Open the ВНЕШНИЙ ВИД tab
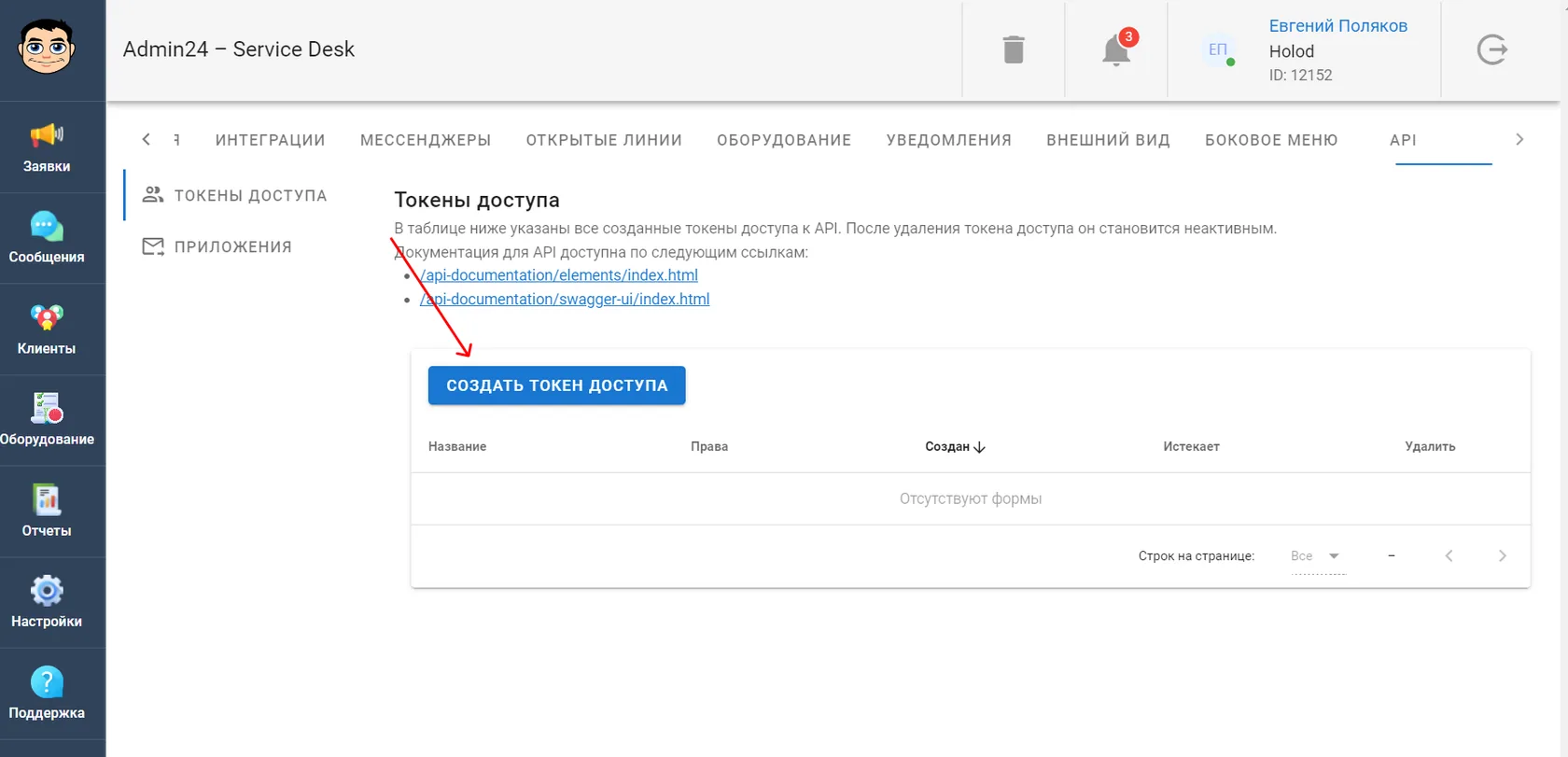The width and height of the screenshot is (1568, 757). tap(1108, 140)
